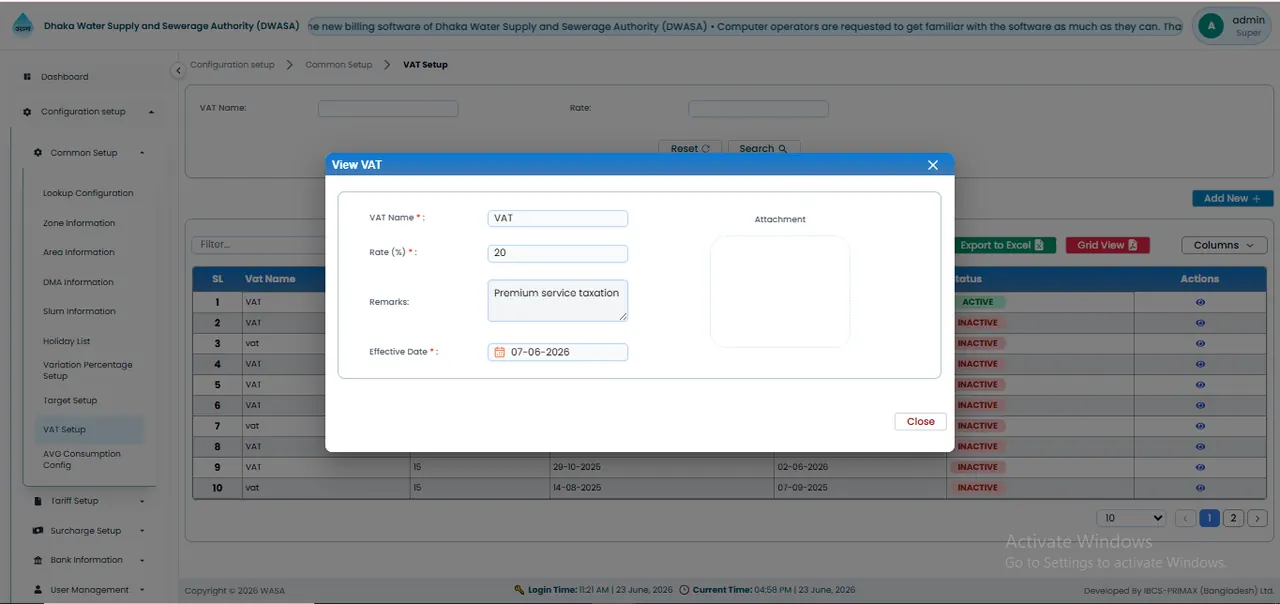Expand the Configuration setup menu

[152, 112]
